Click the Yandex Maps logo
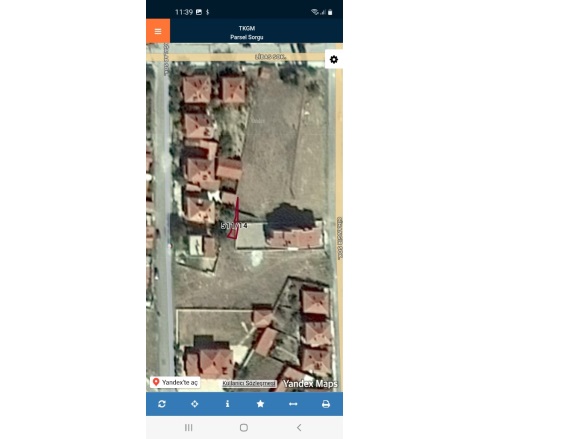This screenshot has height=439, width=585. point(310,383)
